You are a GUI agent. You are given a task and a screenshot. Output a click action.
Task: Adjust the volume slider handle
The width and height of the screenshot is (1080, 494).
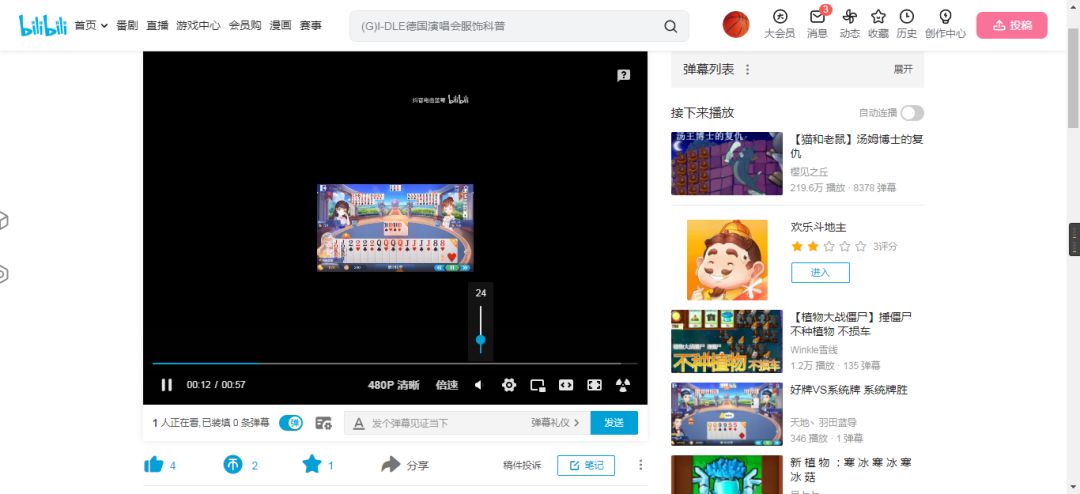481,340
